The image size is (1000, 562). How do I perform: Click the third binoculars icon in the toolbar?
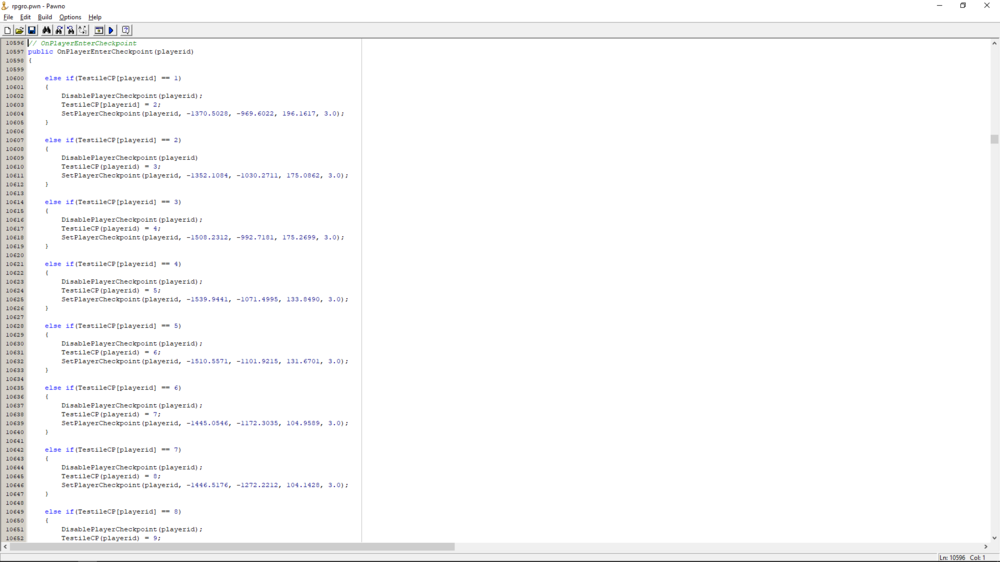[71, 30]
